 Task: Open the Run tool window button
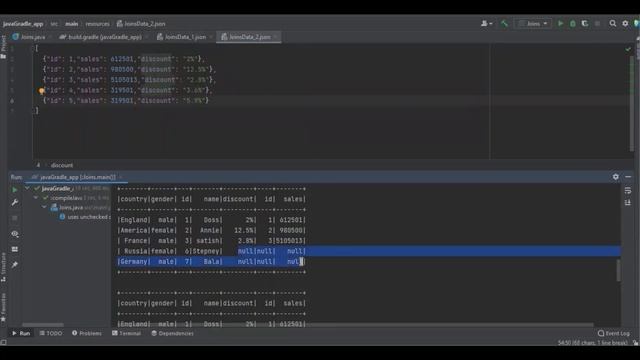click(21, 333)
